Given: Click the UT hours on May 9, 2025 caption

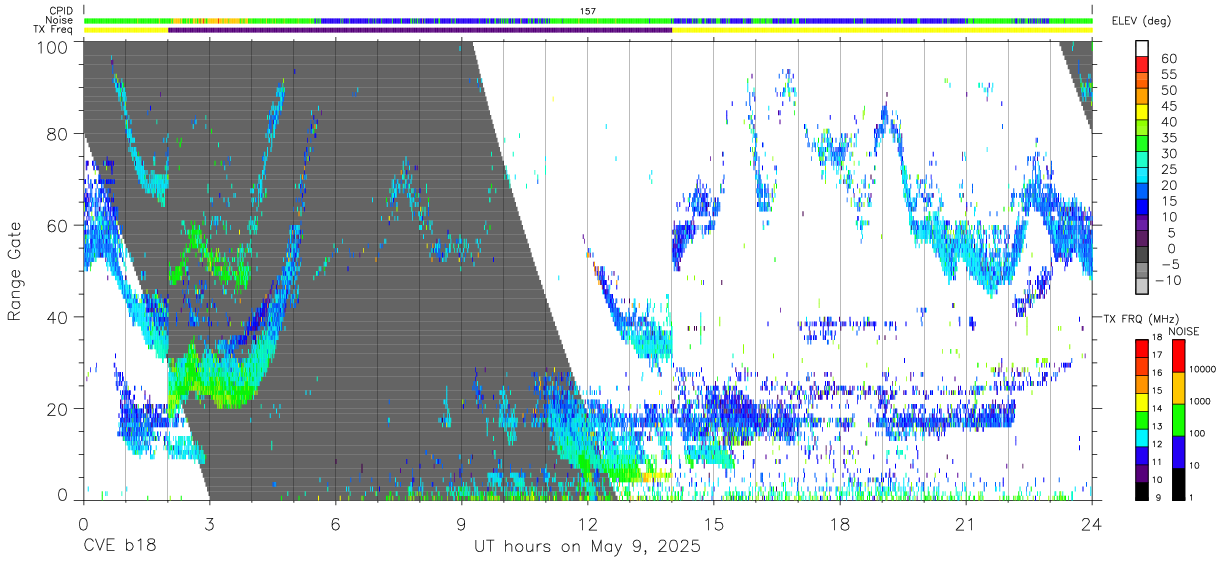Looking at the screenshot, I should coord(587,547).
